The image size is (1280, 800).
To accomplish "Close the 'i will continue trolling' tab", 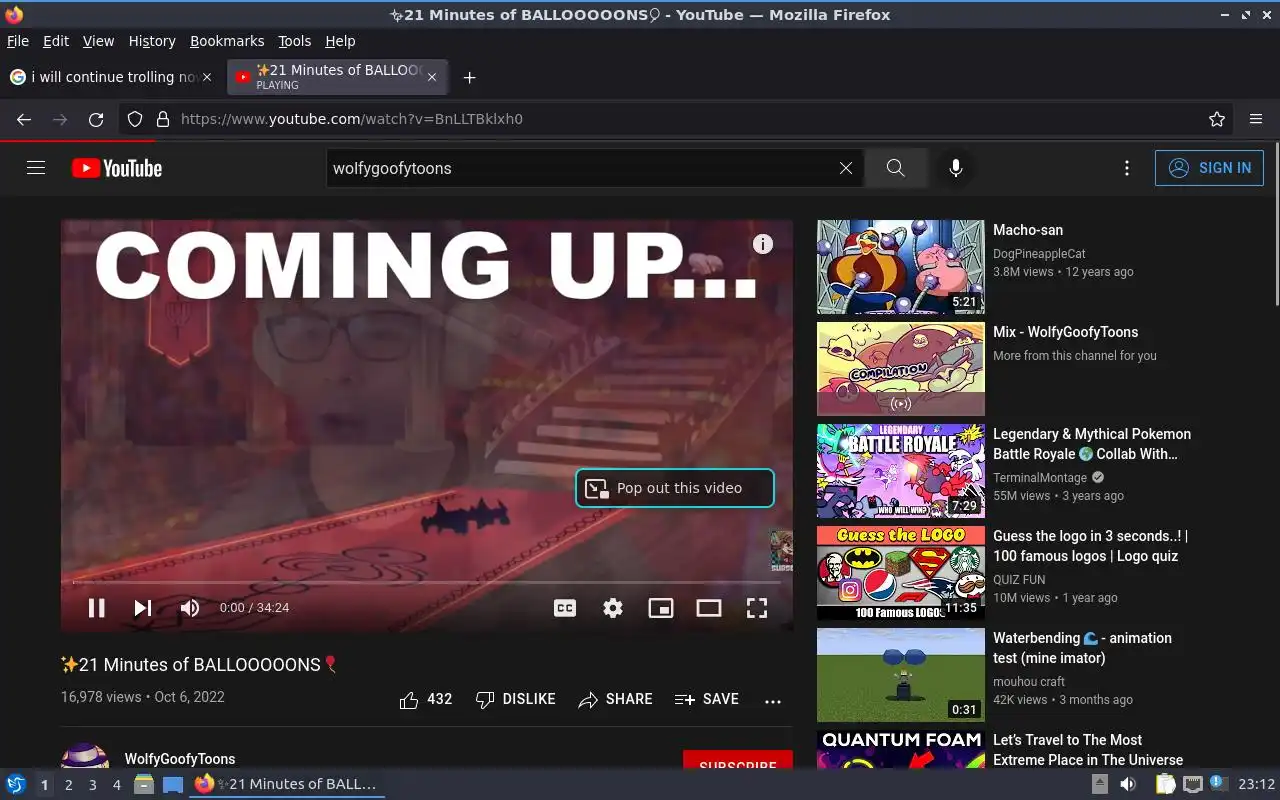I will click(x=207, y=77).
